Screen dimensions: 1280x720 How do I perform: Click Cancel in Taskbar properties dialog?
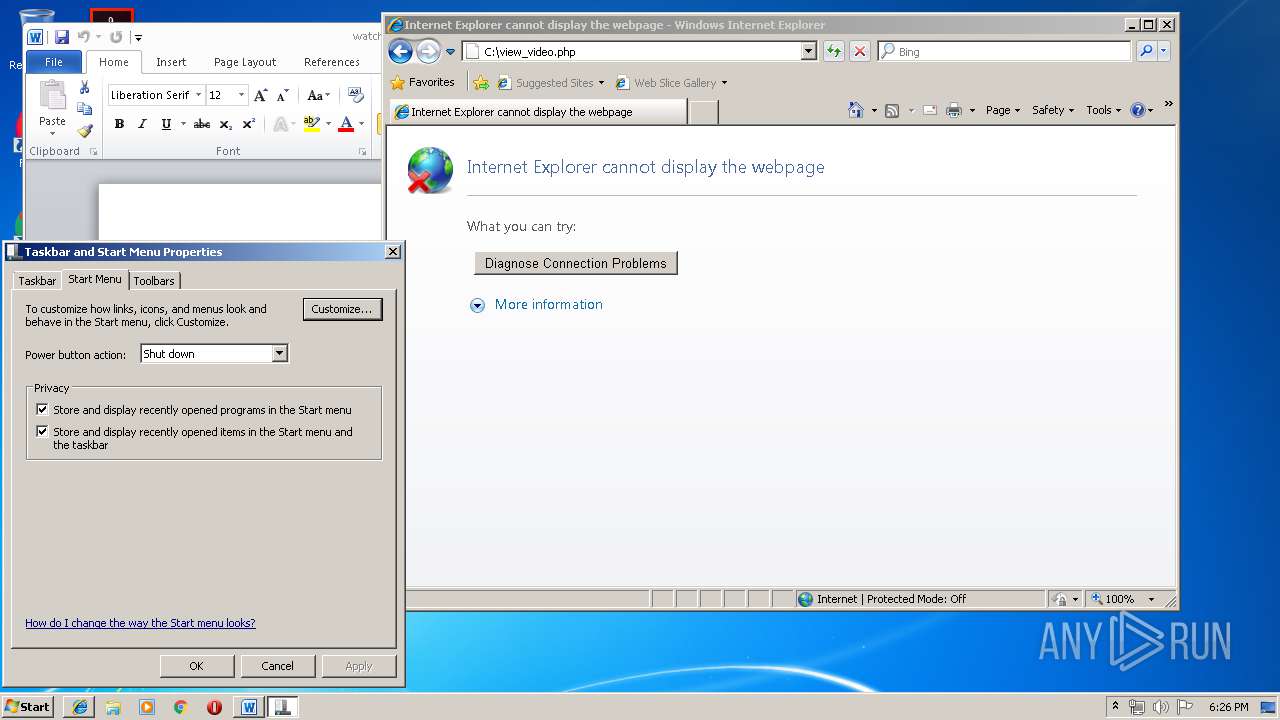tap(277, 665)
